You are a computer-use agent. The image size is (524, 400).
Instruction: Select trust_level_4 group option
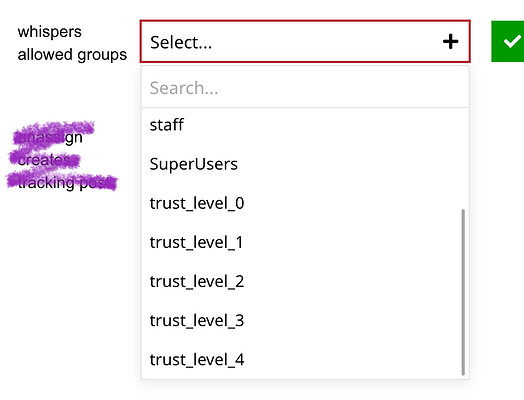click(x=305, y=360)
